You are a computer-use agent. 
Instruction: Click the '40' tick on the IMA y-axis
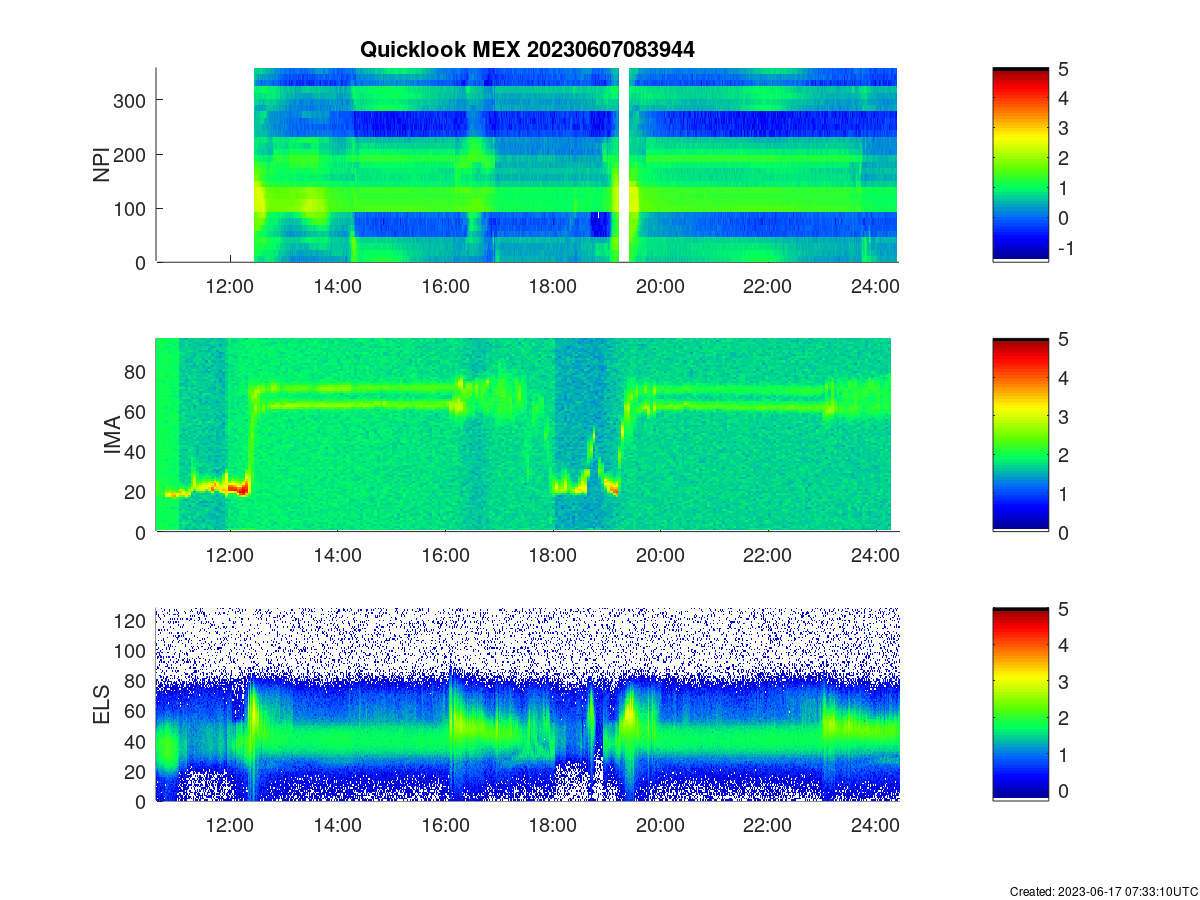(x=137, y=452)
